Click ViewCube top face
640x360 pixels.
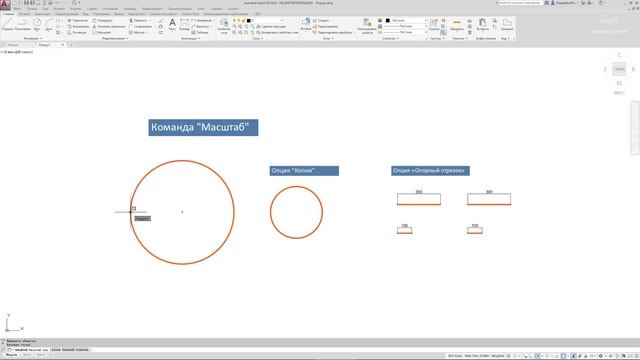pos(619,69)
